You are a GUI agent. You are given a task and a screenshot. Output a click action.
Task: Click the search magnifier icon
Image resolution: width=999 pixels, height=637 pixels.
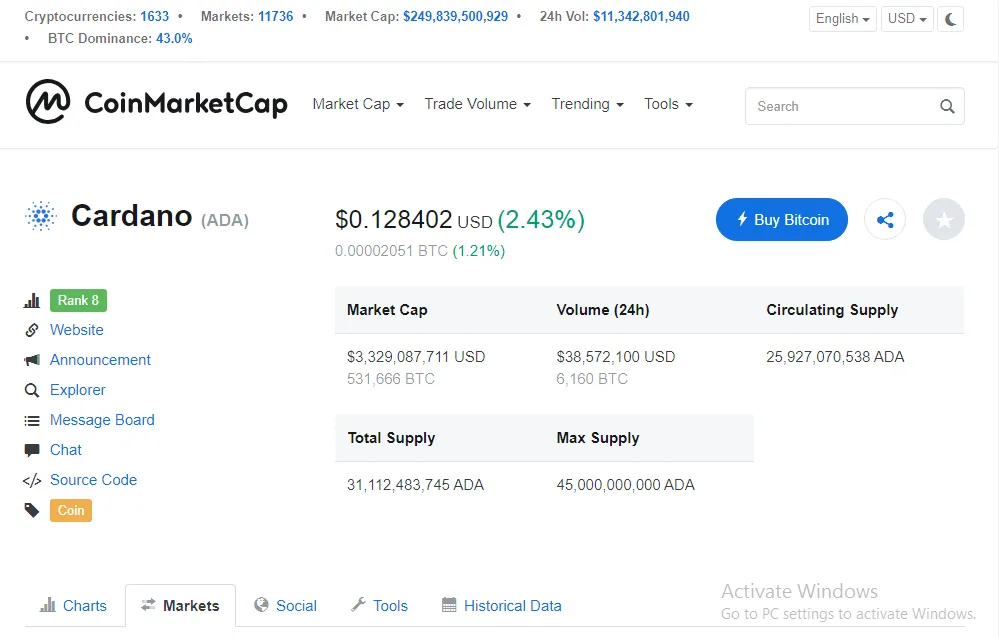pyautogui.click(x=947, y=106)
